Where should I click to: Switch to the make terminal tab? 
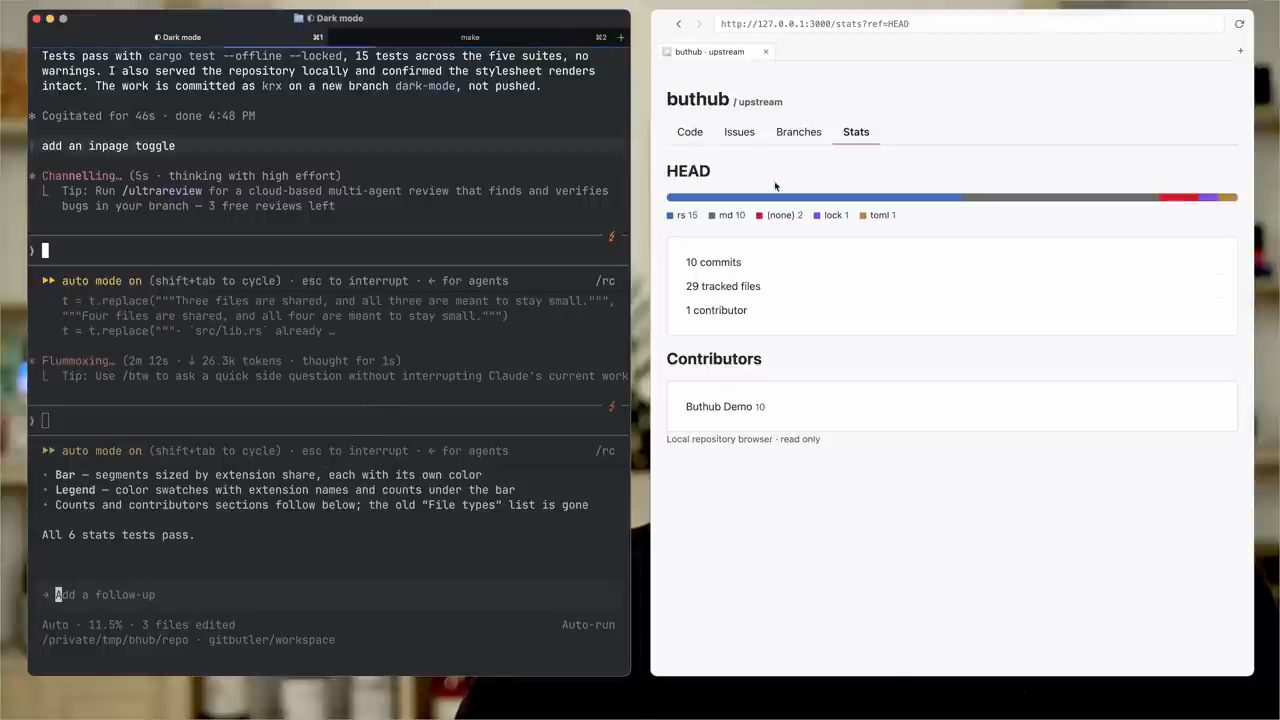click(470, 37)
